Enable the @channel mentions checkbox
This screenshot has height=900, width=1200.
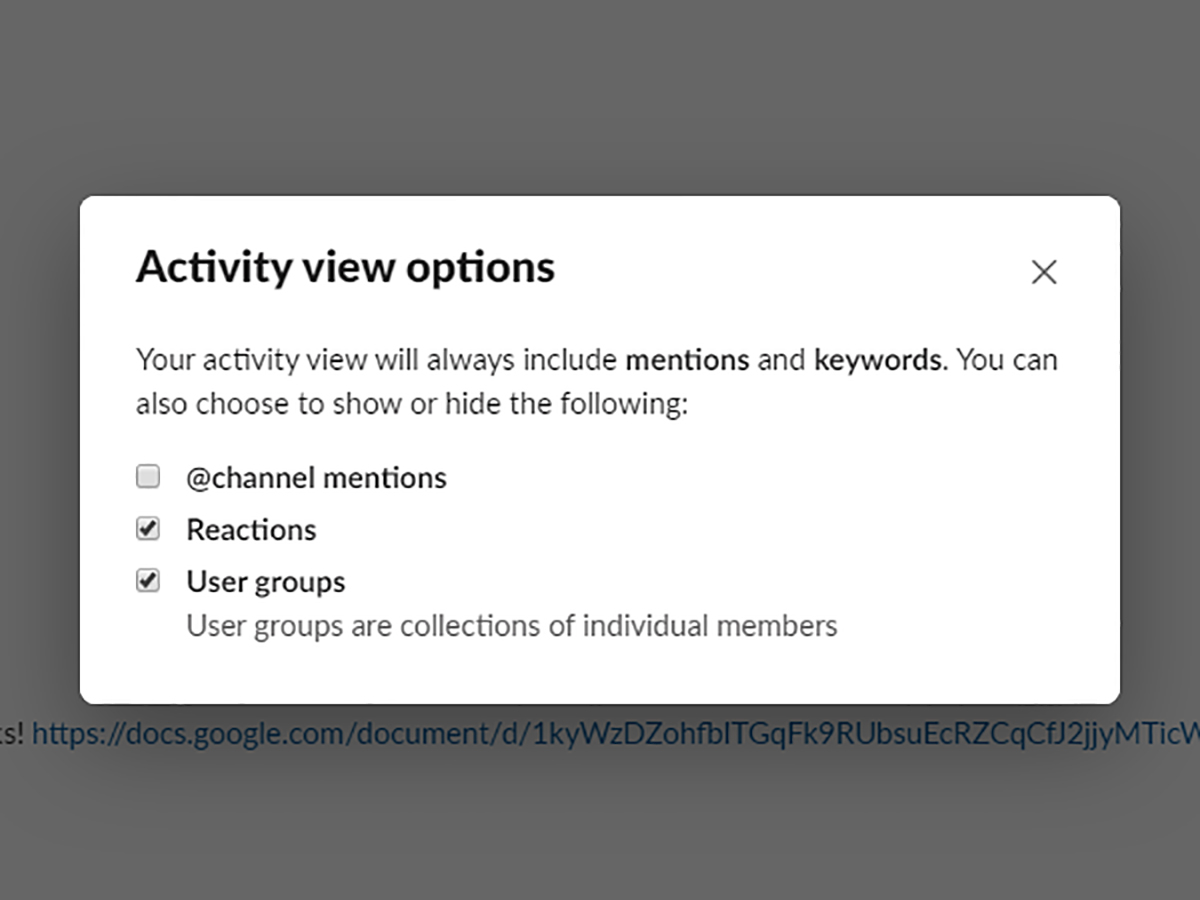[148, 477]
